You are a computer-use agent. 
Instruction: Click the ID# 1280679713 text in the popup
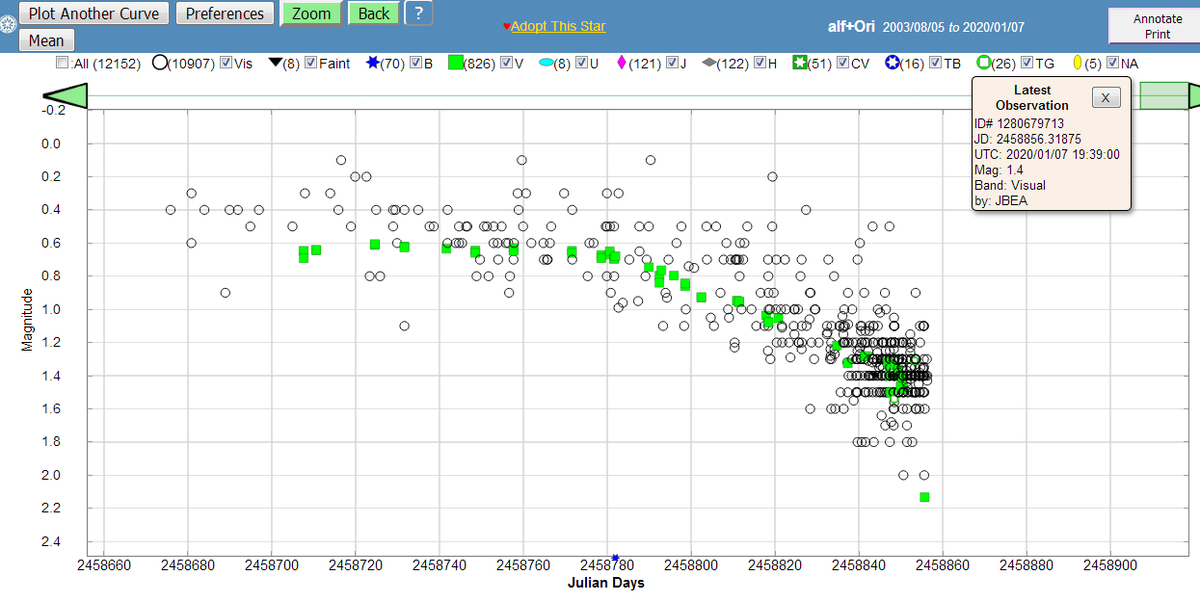pyautogui.click(x=1020, y=123)
